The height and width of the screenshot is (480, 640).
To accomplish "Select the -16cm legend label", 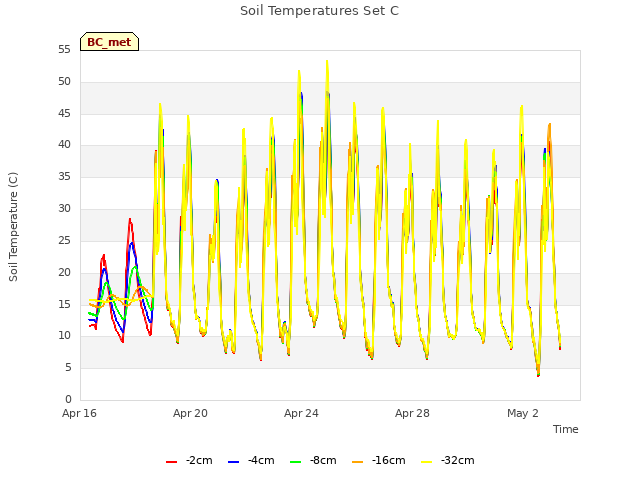I will coord(389,460).
